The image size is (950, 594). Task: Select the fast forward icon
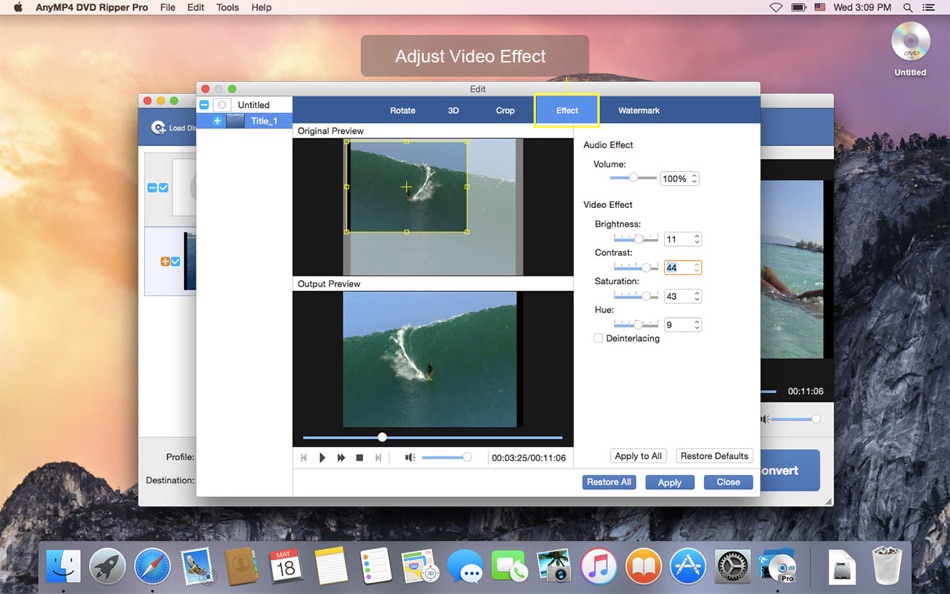341,457
